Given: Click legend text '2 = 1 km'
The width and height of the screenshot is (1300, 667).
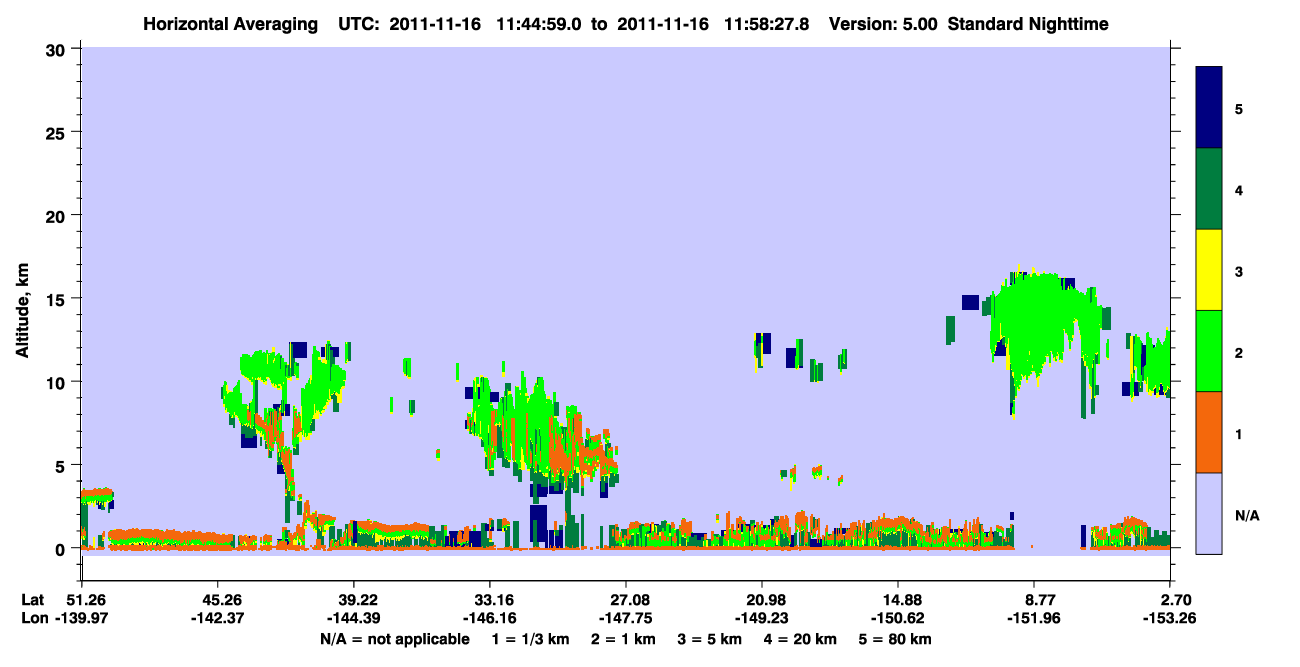Looking at the screenshot, I should (622, 639).
